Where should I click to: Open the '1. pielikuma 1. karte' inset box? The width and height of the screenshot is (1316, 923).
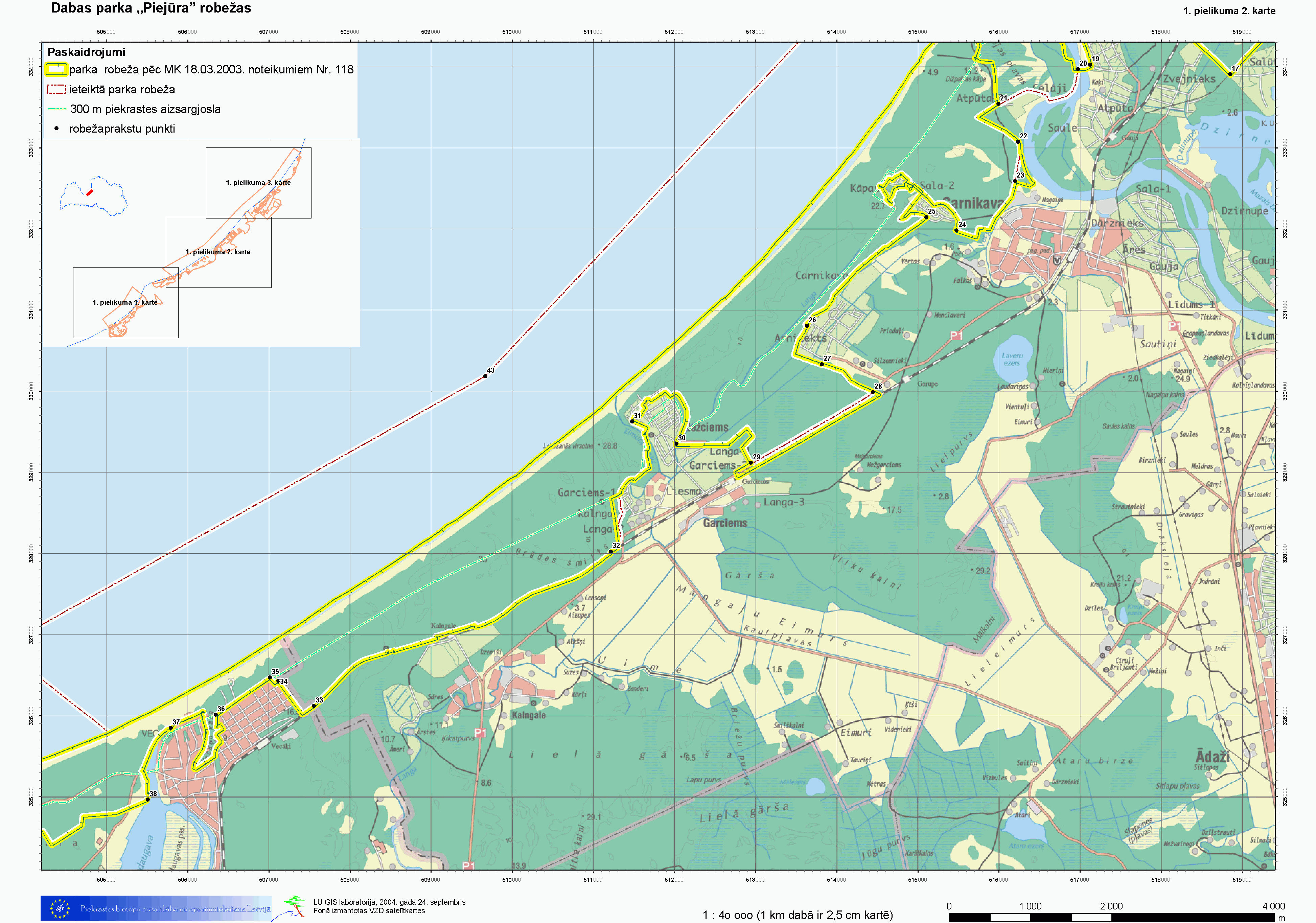tap(125, 303)
